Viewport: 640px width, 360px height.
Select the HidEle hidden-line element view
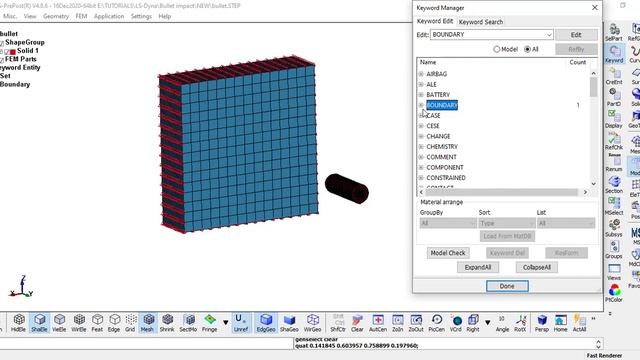pos(19,322)
